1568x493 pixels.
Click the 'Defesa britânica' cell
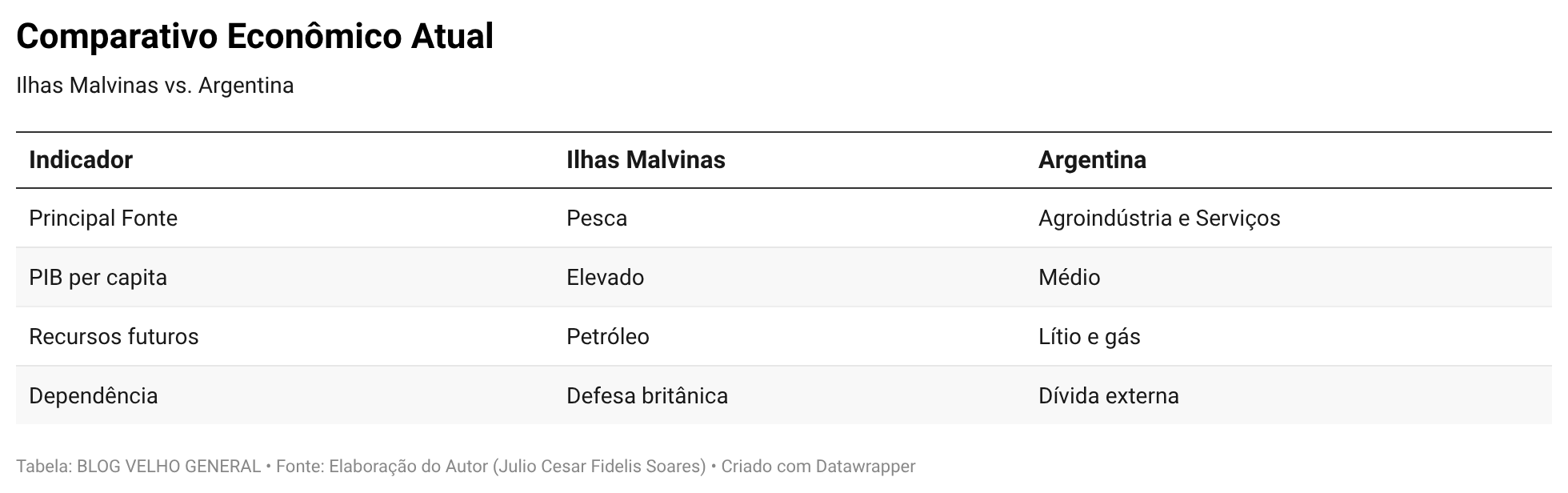click(647, 396)
